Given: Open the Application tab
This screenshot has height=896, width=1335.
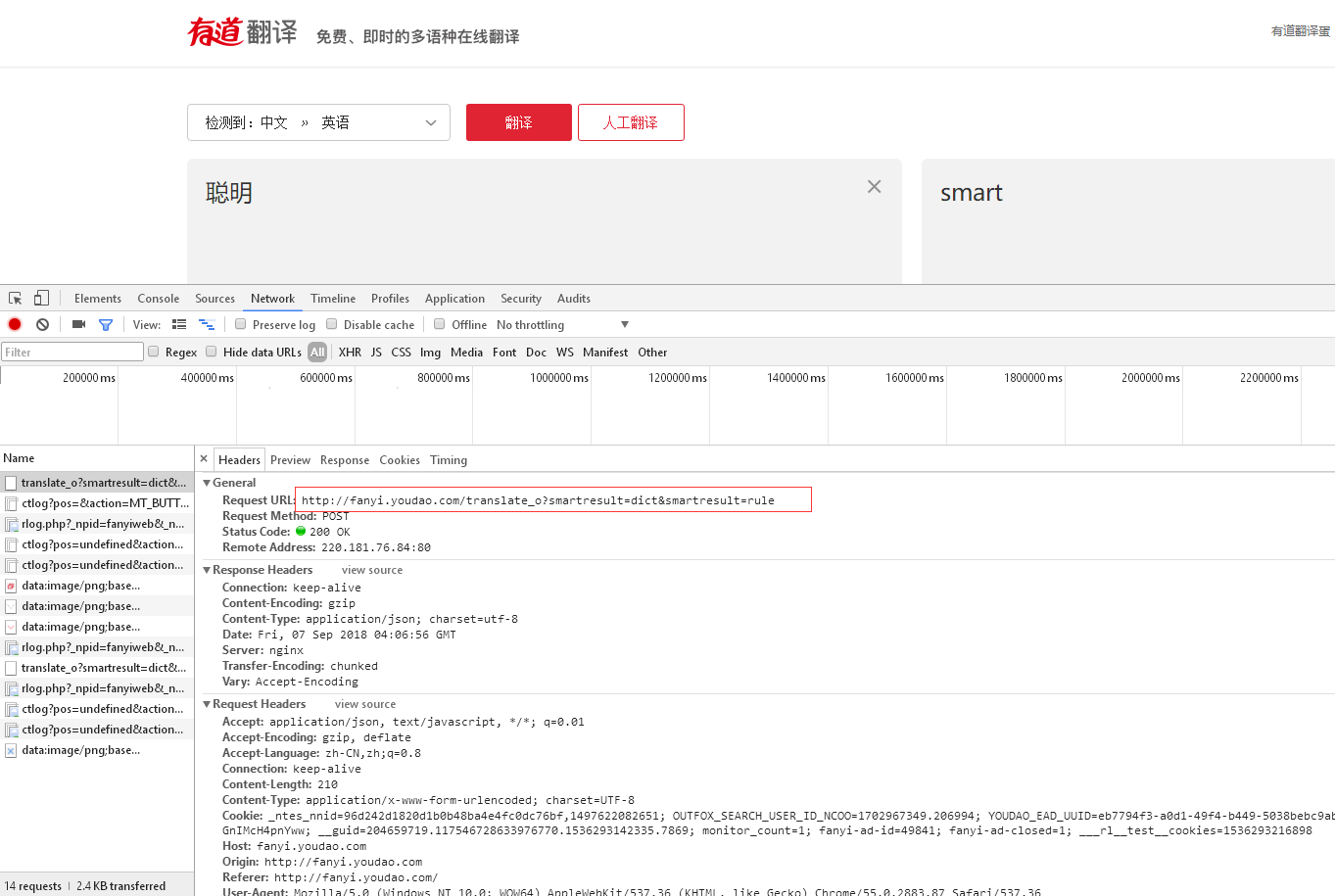Looking at the screenshot, I should 454,299.
